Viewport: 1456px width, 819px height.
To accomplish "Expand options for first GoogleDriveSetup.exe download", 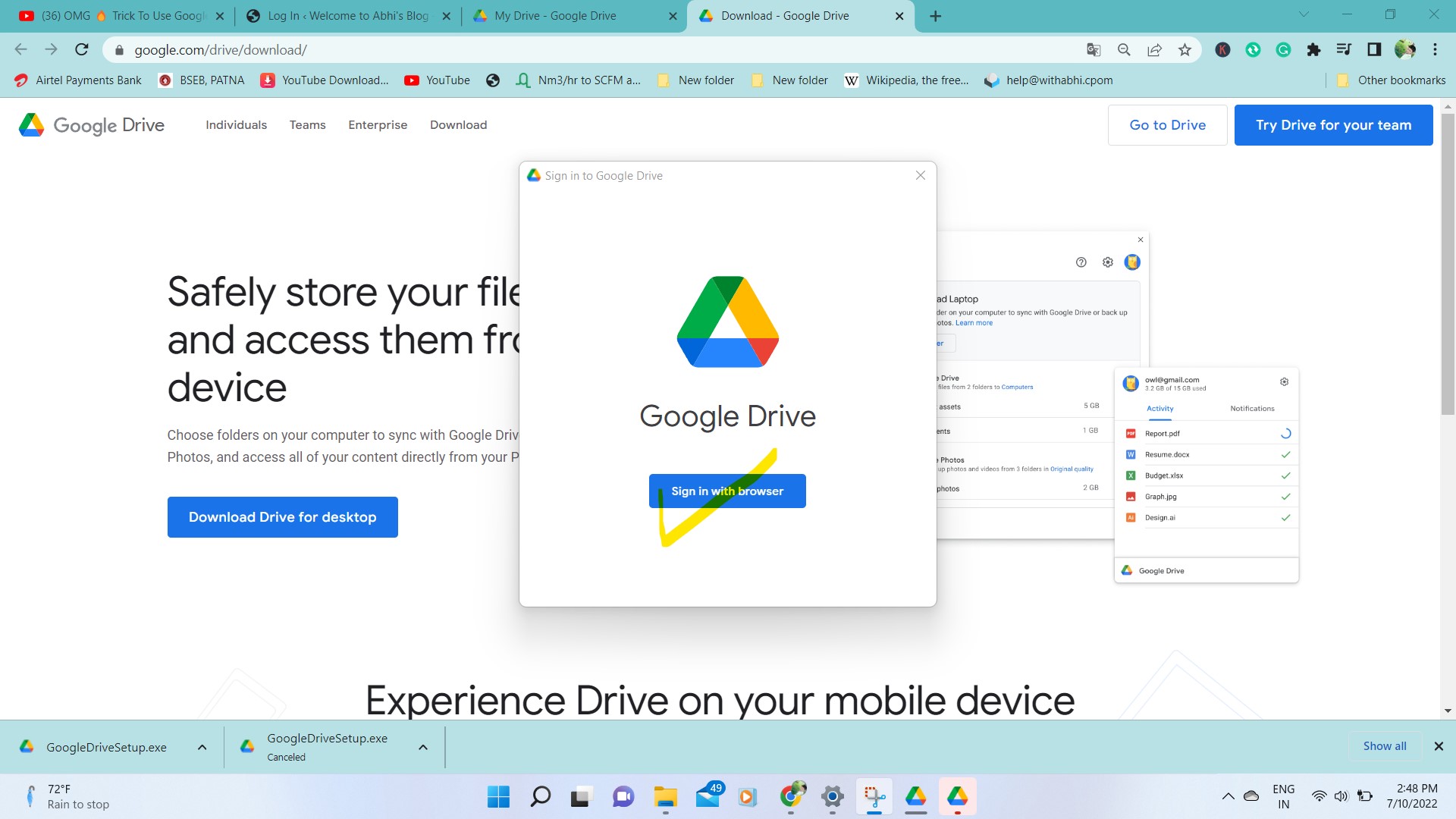I will [202, 747].
